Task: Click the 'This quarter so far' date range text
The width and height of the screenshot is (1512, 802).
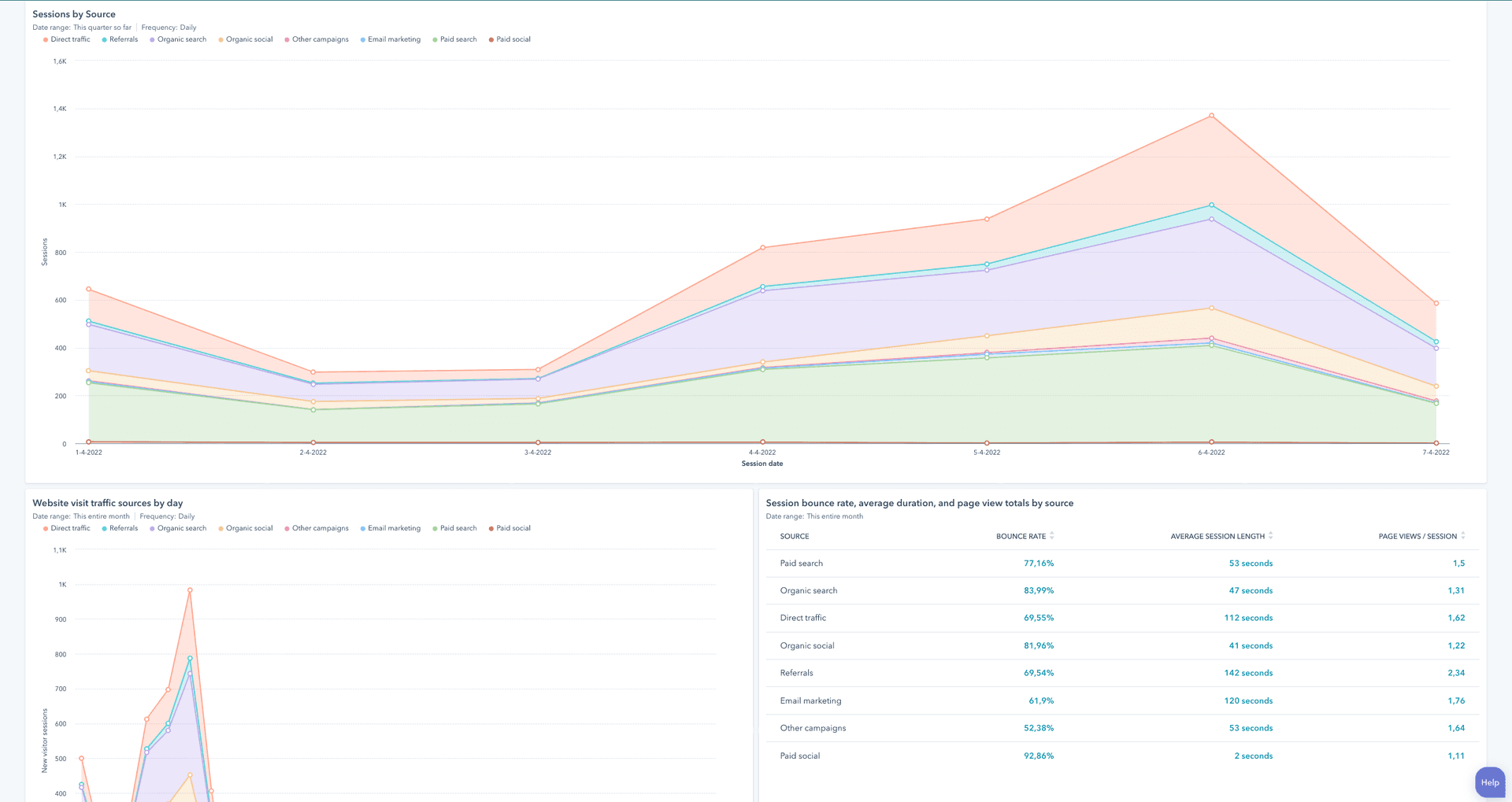Action: point(102,28)
